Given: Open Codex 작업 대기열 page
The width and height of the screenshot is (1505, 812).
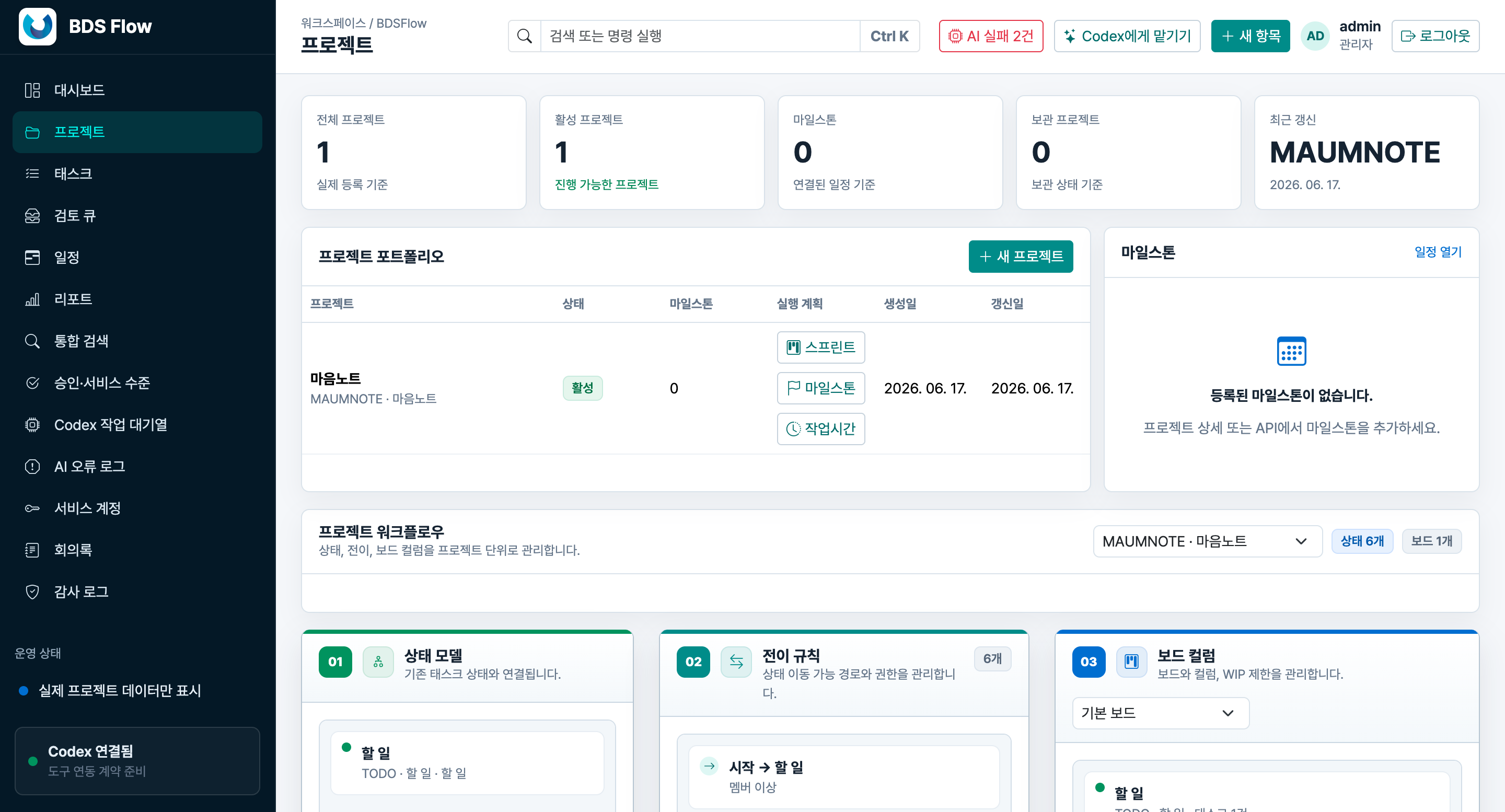Looking at the screenshot, I should pos(137,425).
